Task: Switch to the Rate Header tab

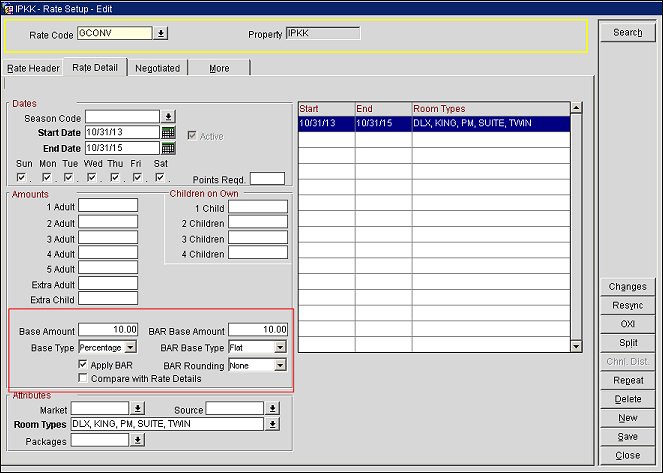Action: pyautogui.click(x=33, y=68)
